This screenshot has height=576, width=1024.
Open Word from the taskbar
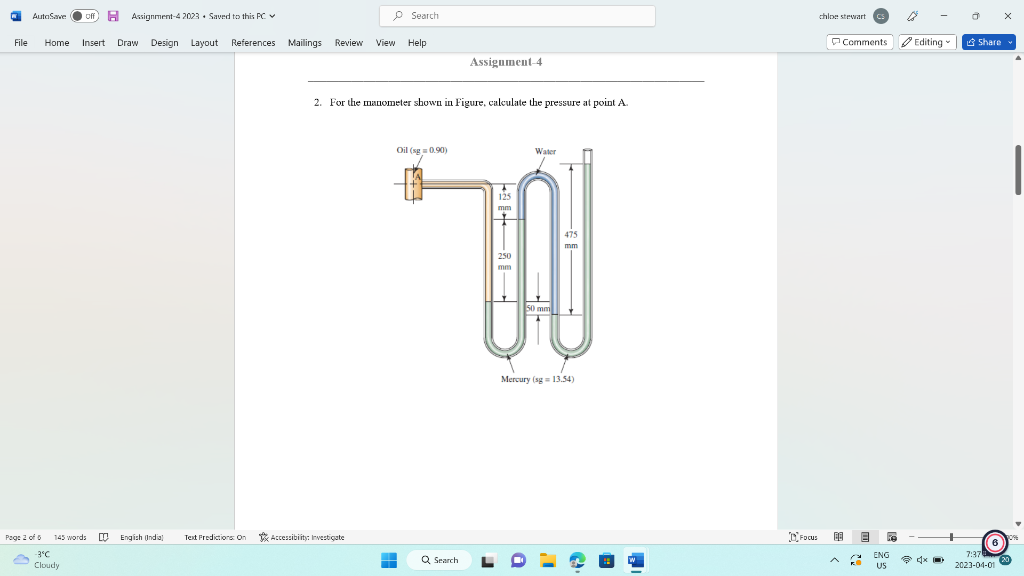pyautogui.click(x=634, y=561)
